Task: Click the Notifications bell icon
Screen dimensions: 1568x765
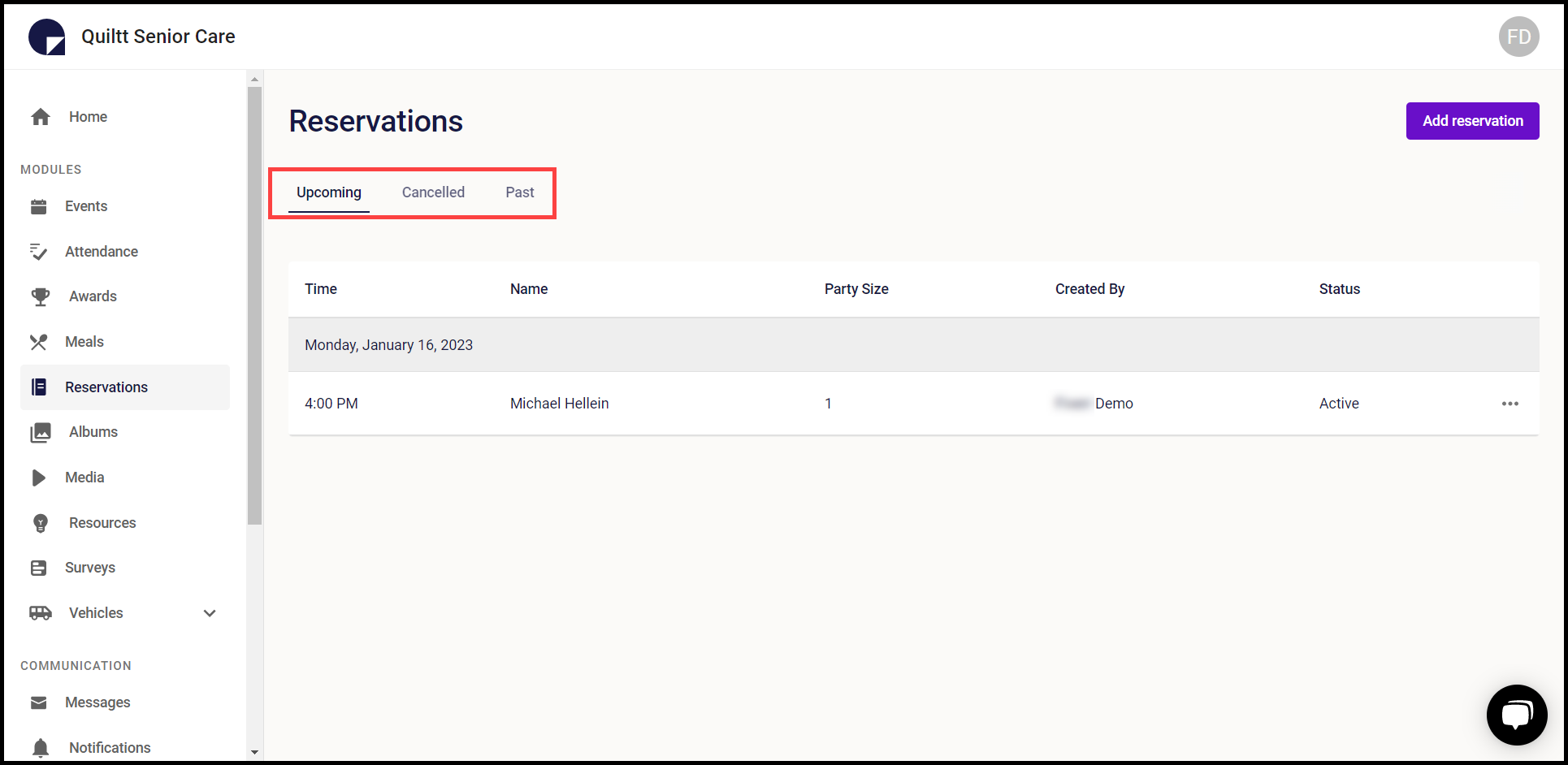Action: point(41,746)
